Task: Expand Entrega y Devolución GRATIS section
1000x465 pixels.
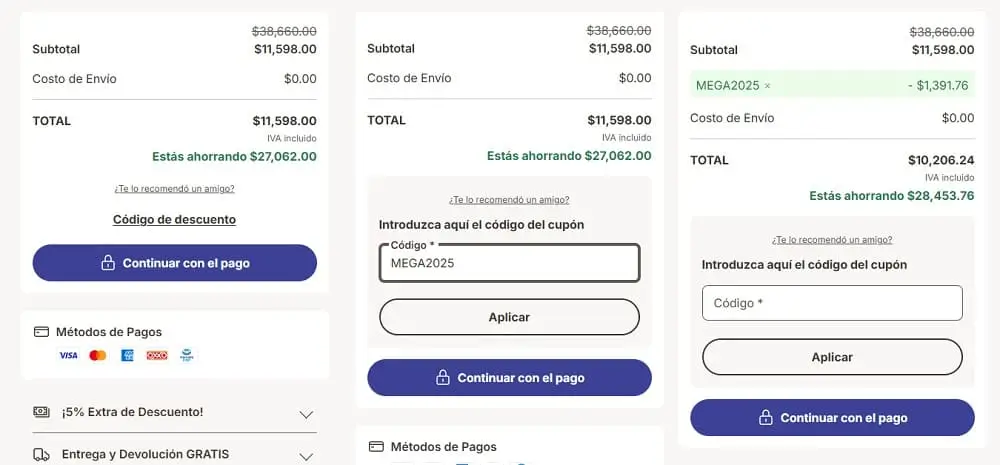Action: click(306, 457)
